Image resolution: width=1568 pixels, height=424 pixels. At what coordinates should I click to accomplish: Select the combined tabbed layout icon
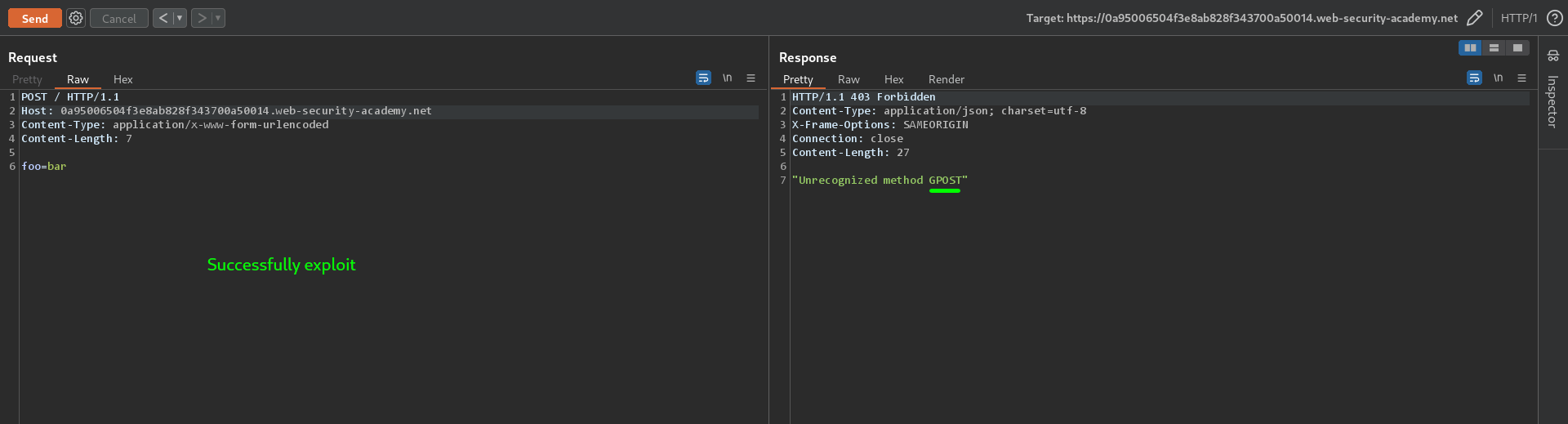tap(1517, 48)
